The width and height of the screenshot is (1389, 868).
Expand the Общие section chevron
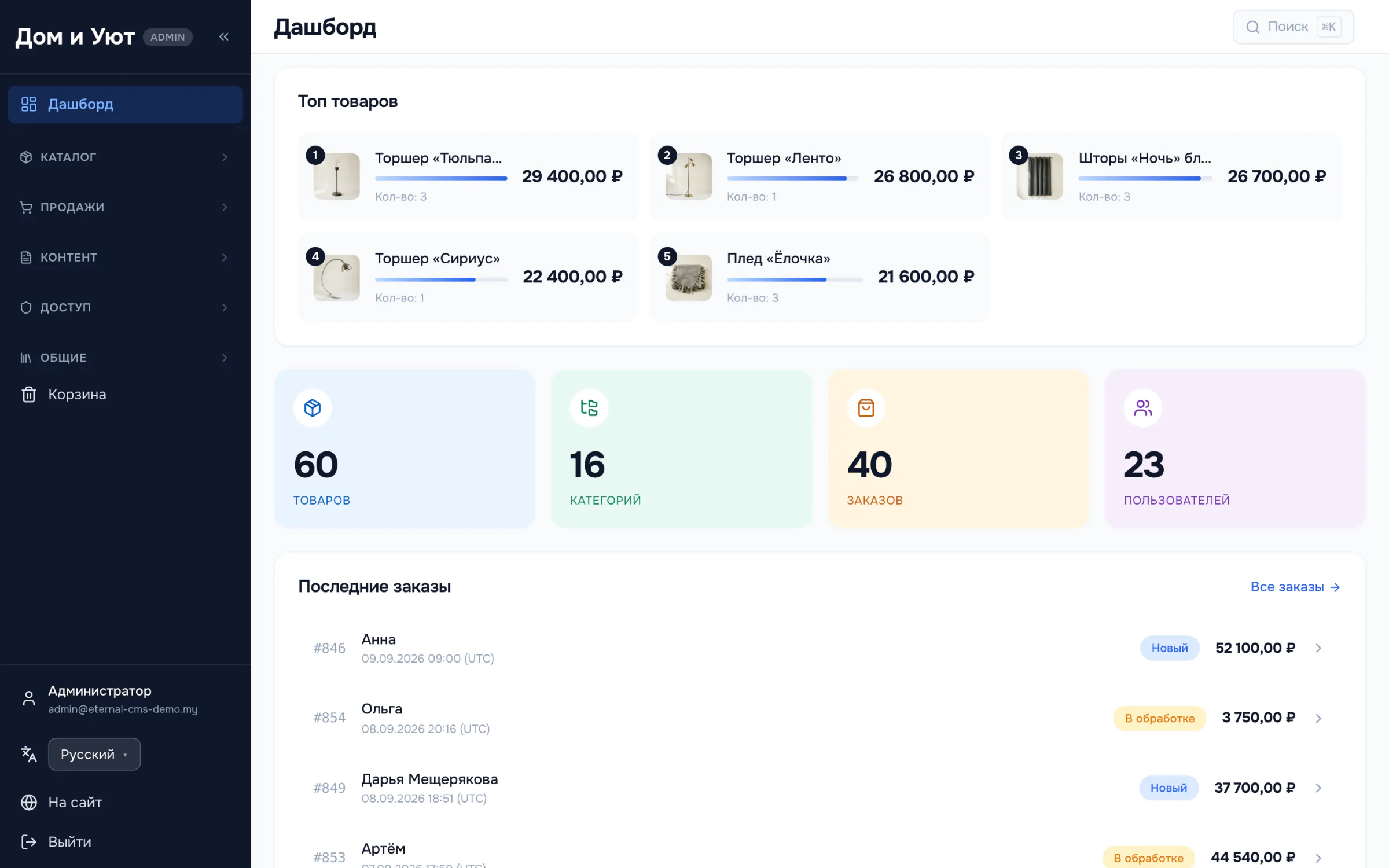(225, 358)
